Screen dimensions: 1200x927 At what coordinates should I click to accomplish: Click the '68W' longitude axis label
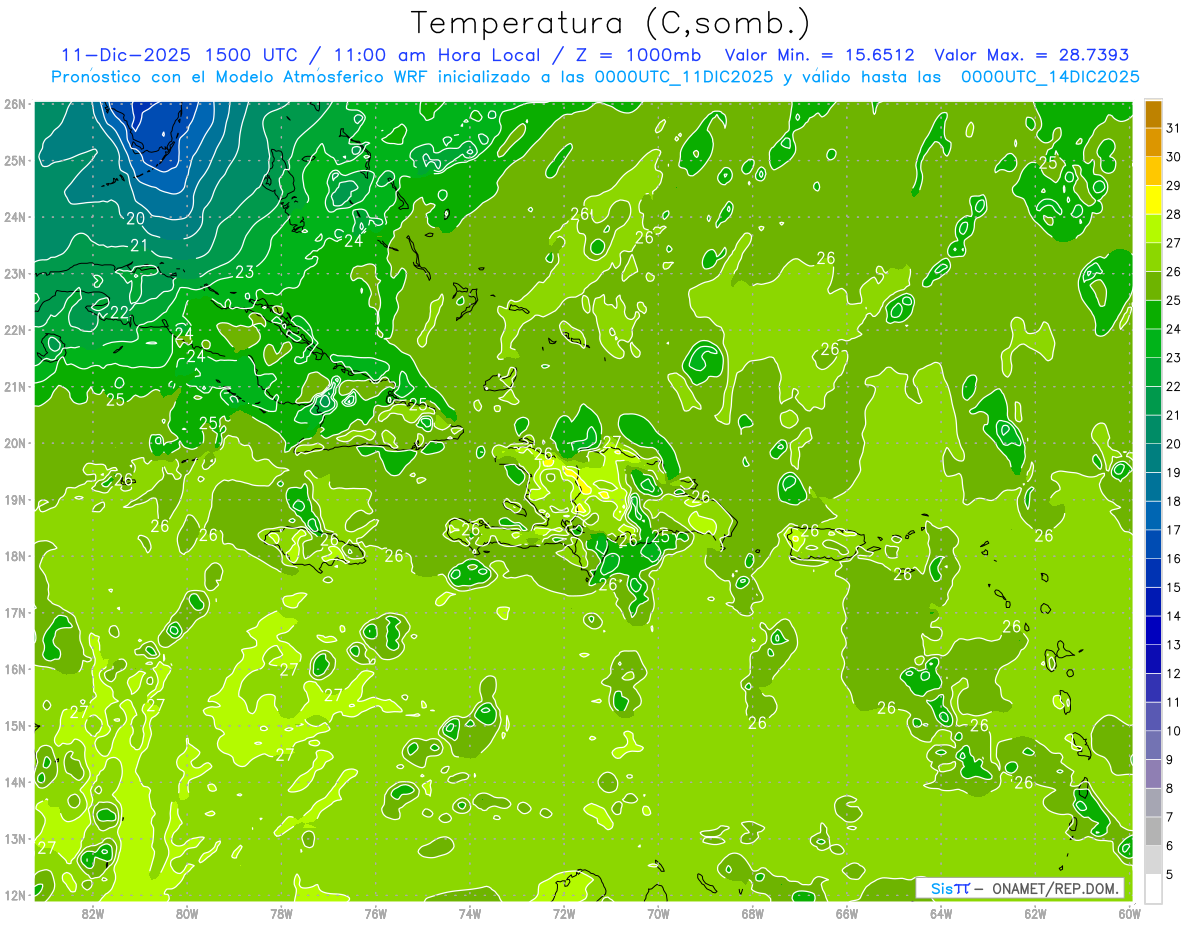click(x=752, y=913)
